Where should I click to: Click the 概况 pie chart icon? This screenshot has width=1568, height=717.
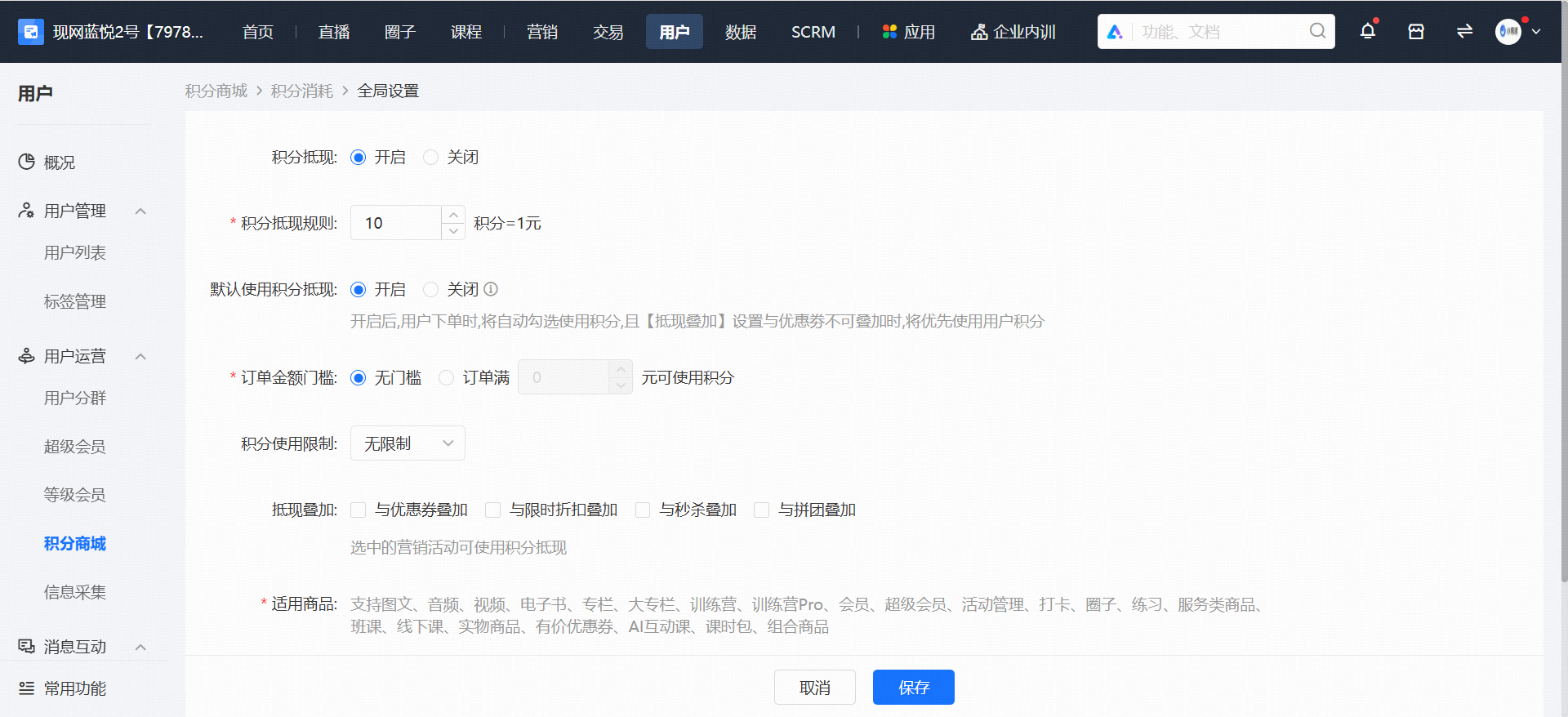27,162
